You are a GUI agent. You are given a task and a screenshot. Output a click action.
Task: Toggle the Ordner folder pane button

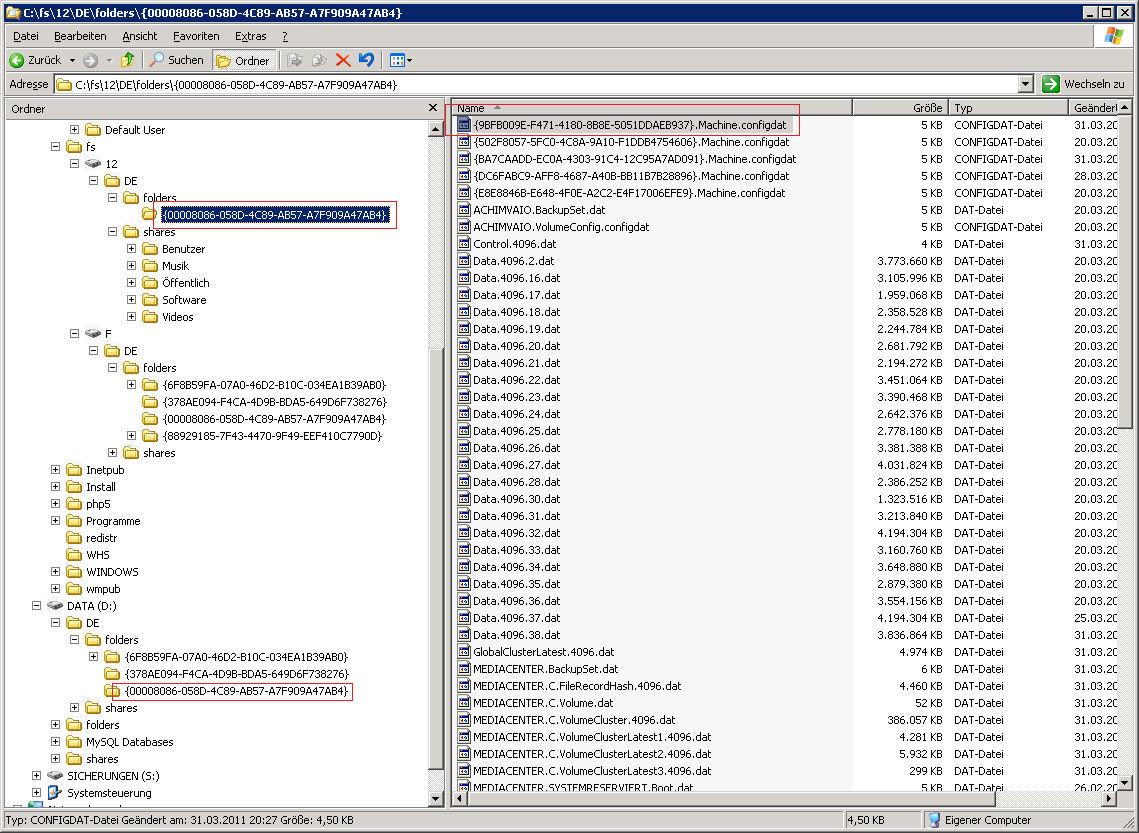[x=243, y=60]
